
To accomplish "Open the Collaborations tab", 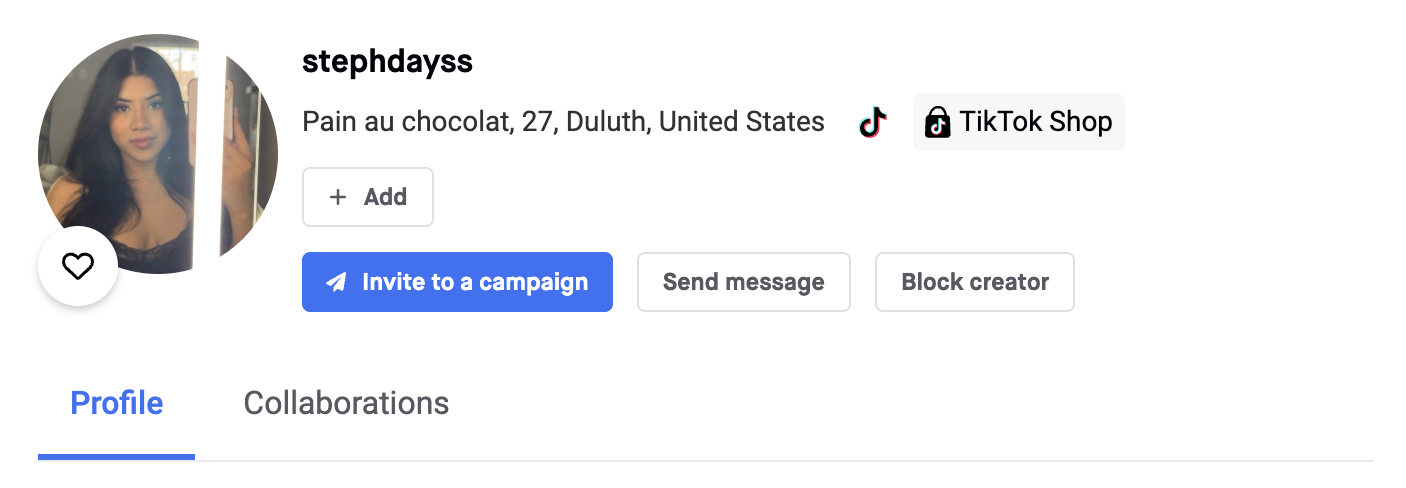I will coord(346,403).
